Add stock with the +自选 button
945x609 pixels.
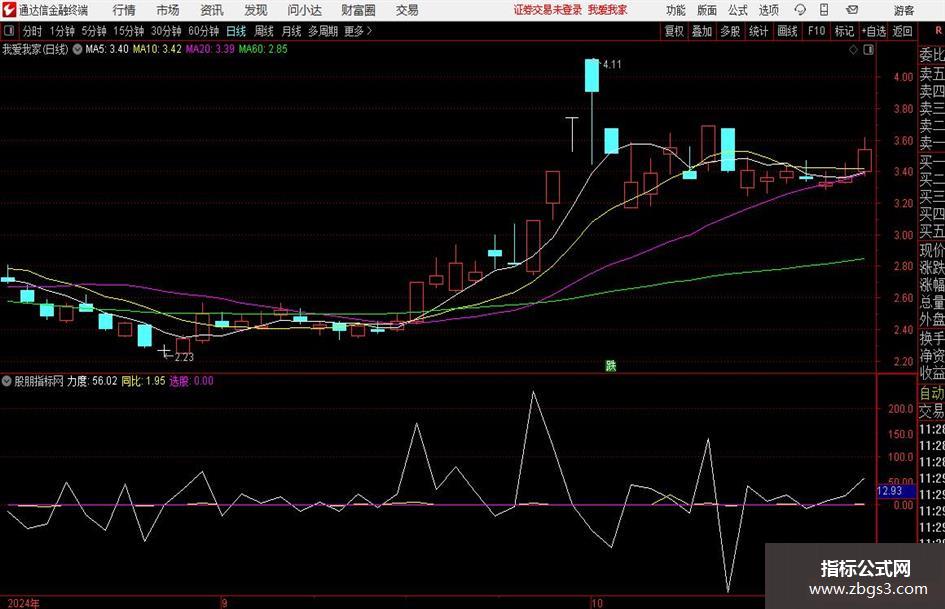(x=873, y=31)
